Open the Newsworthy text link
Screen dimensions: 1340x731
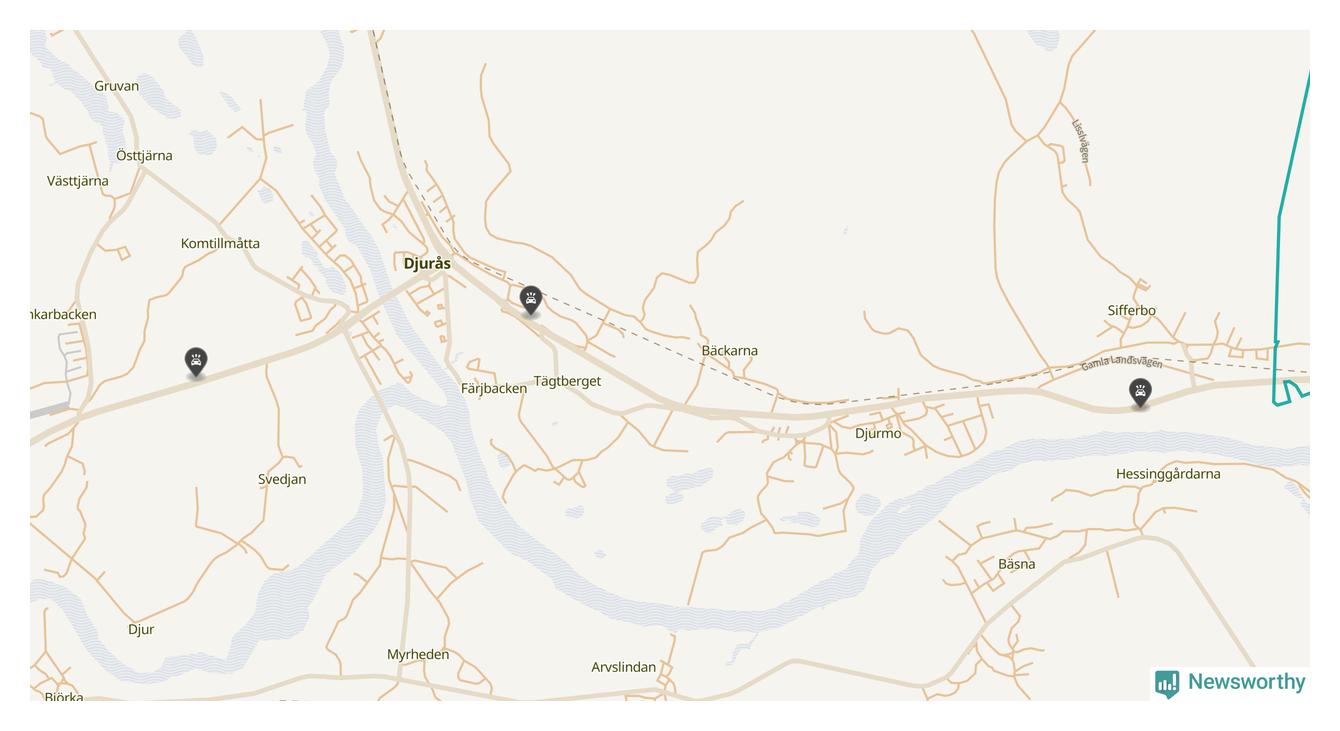1246,682
